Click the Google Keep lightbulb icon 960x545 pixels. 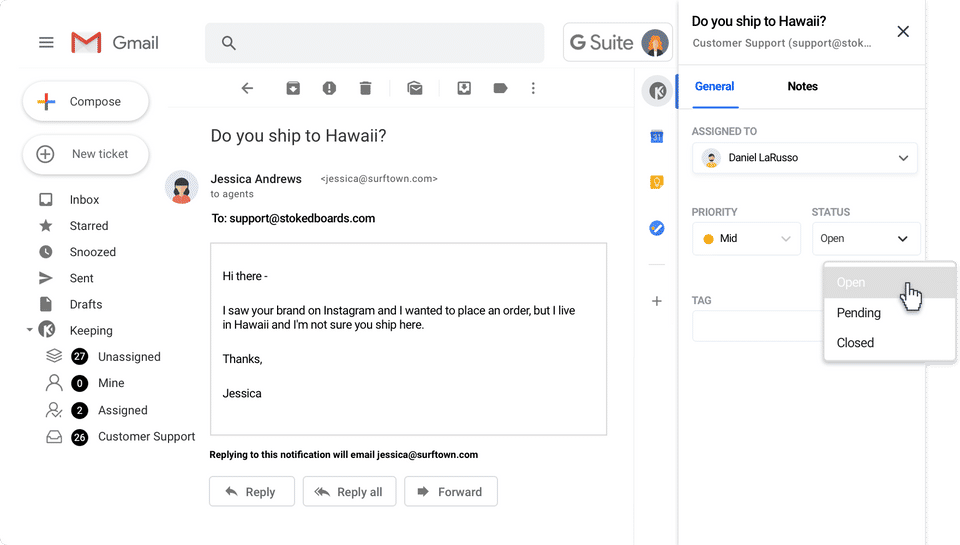coord(657,182)
